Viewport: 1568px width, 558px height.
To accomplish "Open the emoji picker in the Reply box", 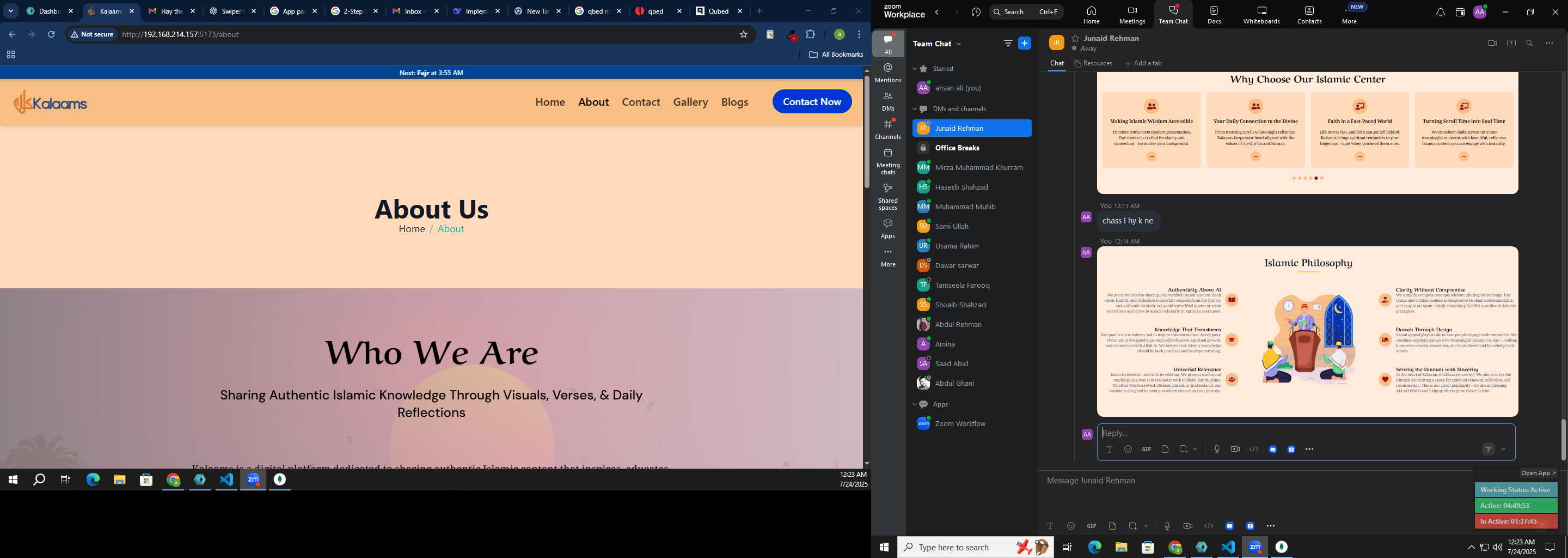I will tap(1128, 450).
